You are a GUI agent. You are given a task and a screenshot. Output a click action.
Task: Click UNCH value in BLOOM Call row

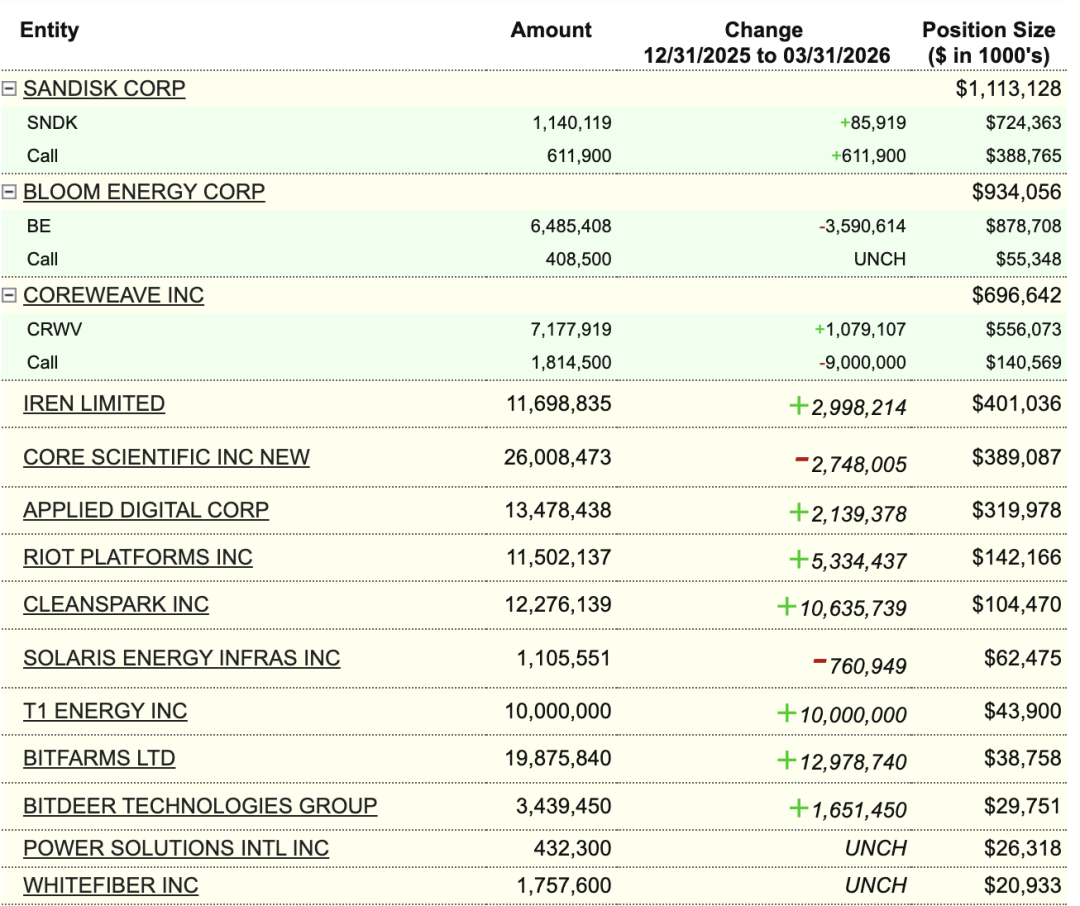coord(880,259)
